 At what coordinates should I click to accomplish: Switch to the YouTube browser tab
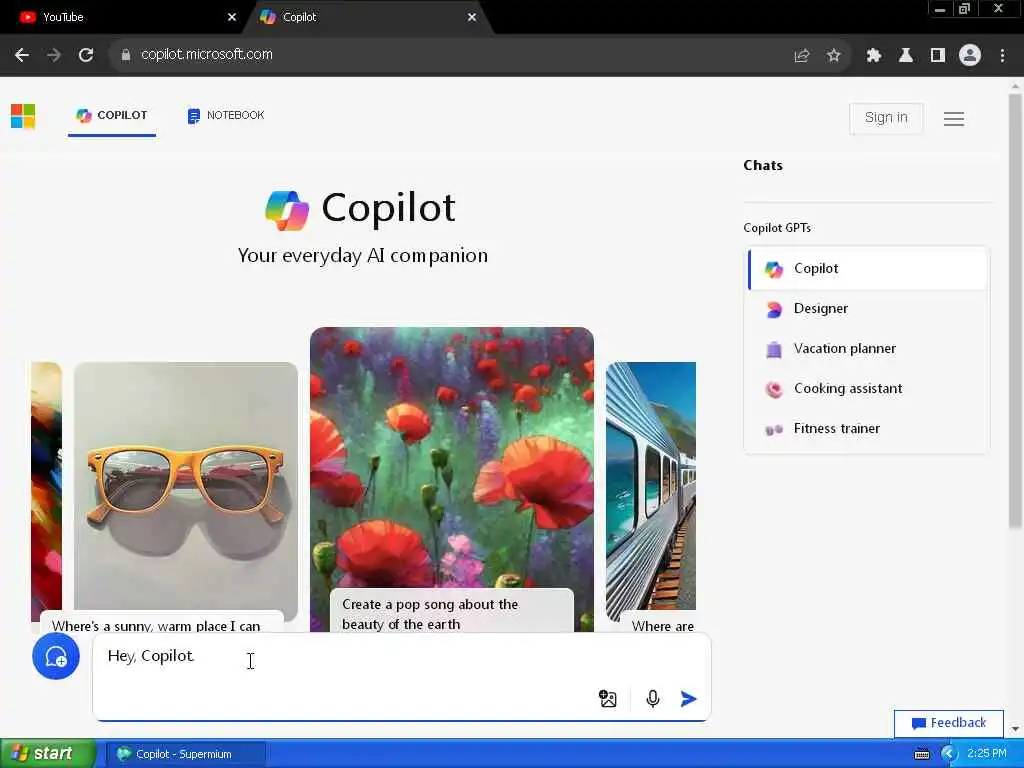coord(124,17)
